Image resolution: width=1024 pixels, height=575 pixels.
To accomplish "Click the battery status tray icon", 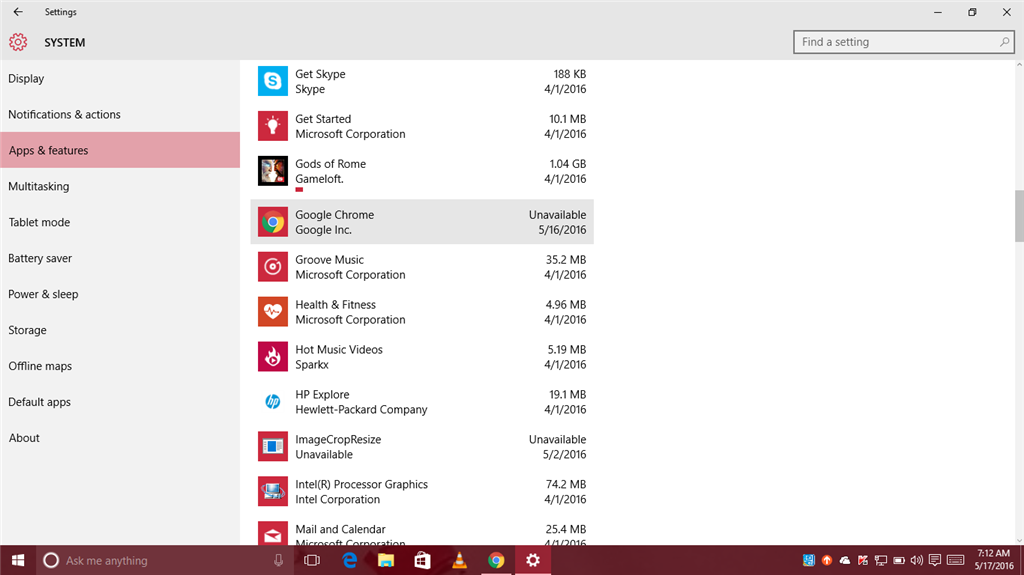I will click(899, 561).
